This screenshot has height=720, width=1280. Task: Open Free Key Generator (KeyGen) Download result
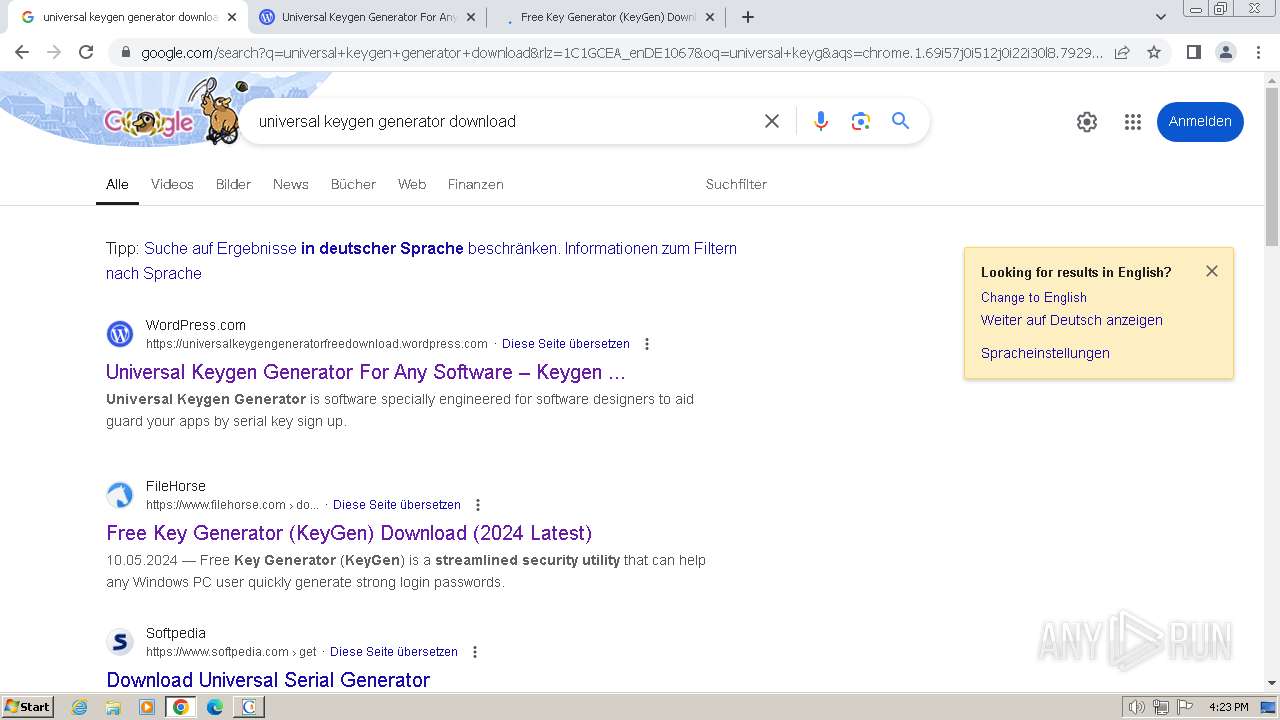pyautogui.click(x=349, y=533)
